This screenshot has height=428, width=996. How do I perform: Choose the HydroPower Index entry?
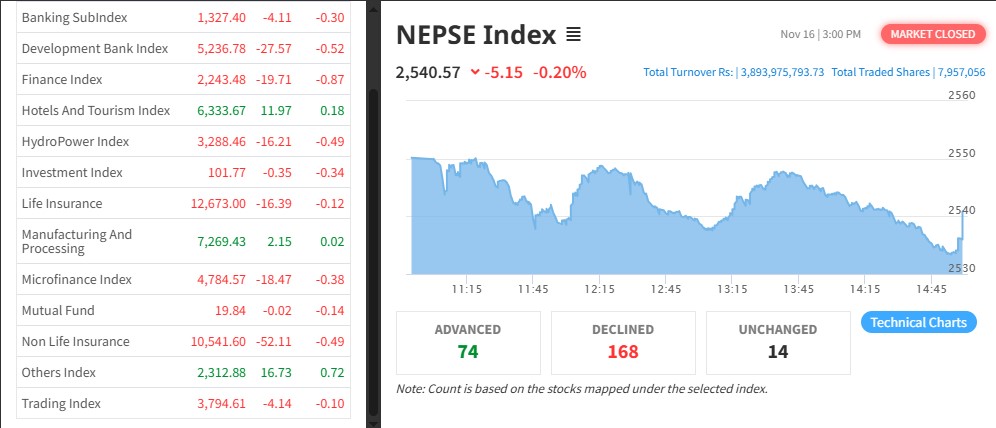[x=75, y=142]
